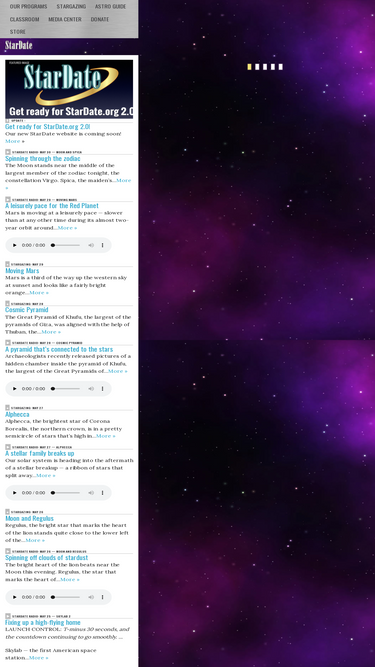Screen dimensions: 375x667
Task: Mute audio for A leisurely pace for the Red Planet
Action: tap(91, 245)
